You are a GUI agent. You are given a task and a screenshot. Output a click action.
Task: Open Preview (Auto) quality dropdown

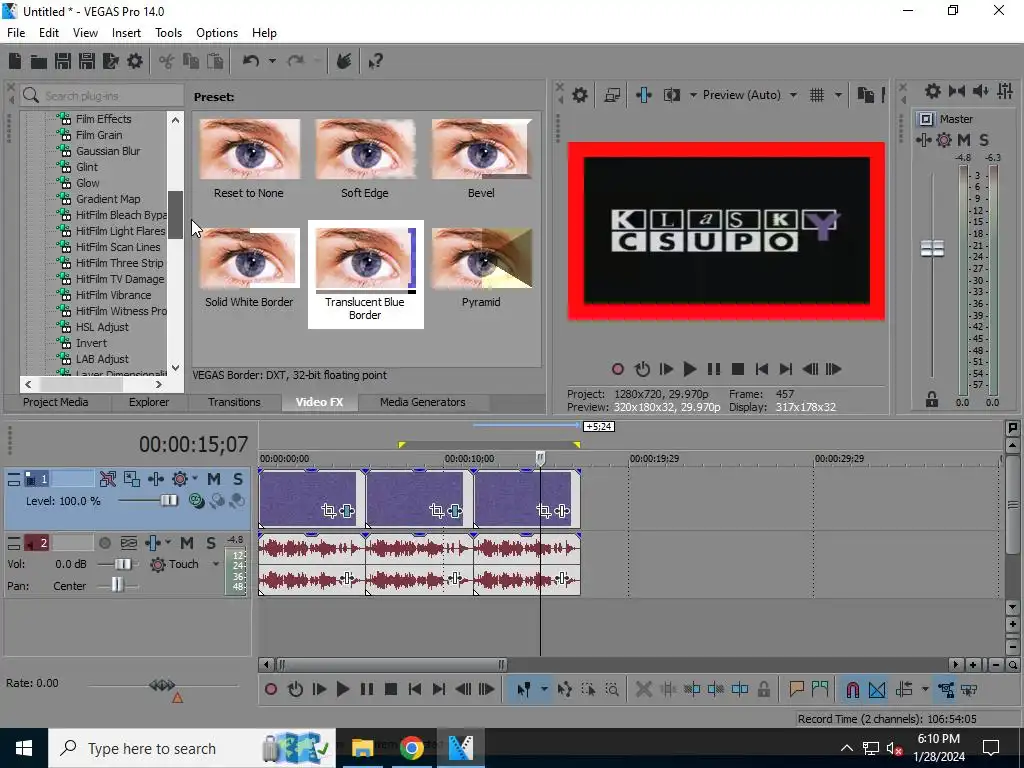click(793, 95)
